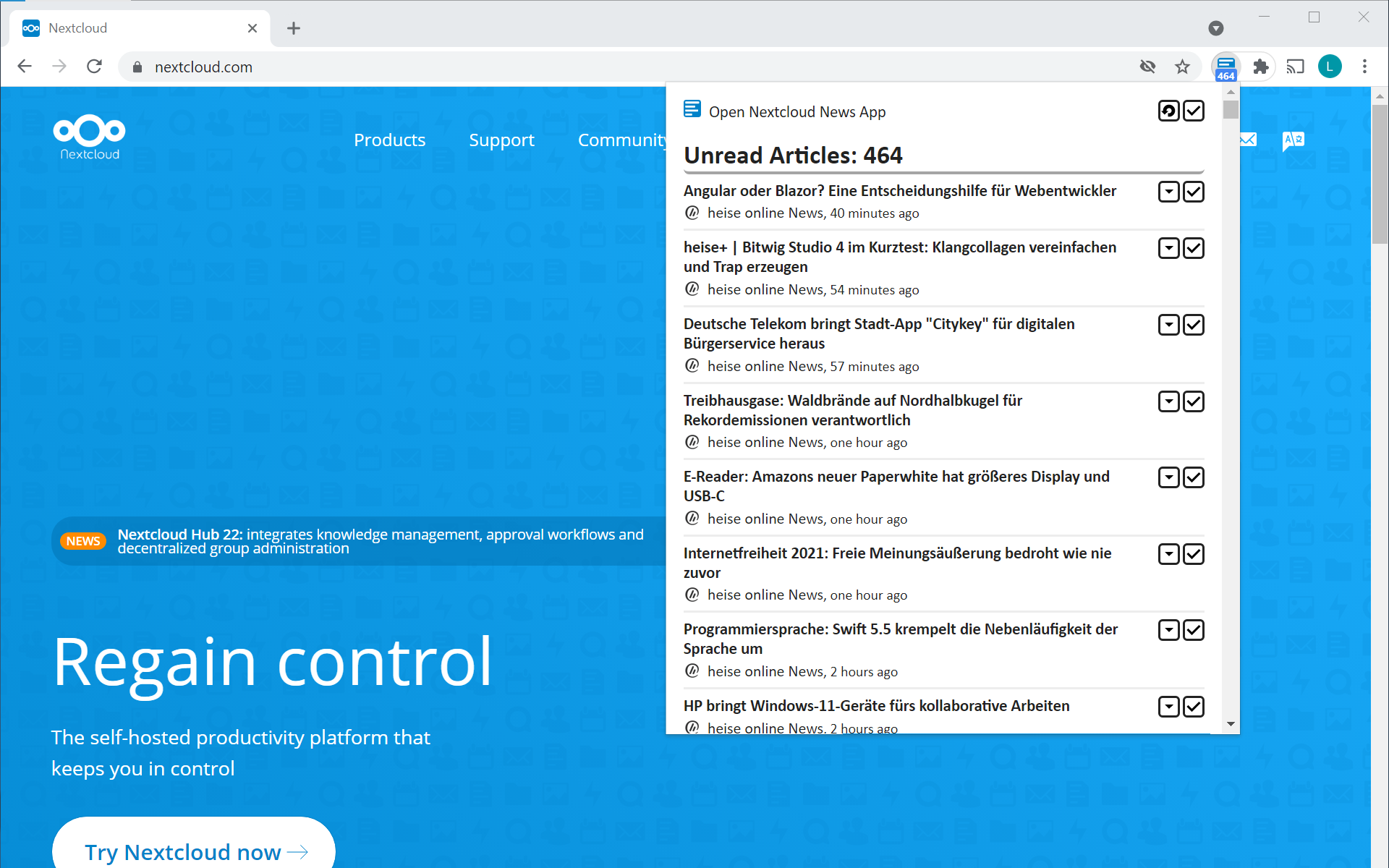
Task: Click the eye-slash tracking icon in address bar
Action: coord(1147,67)
